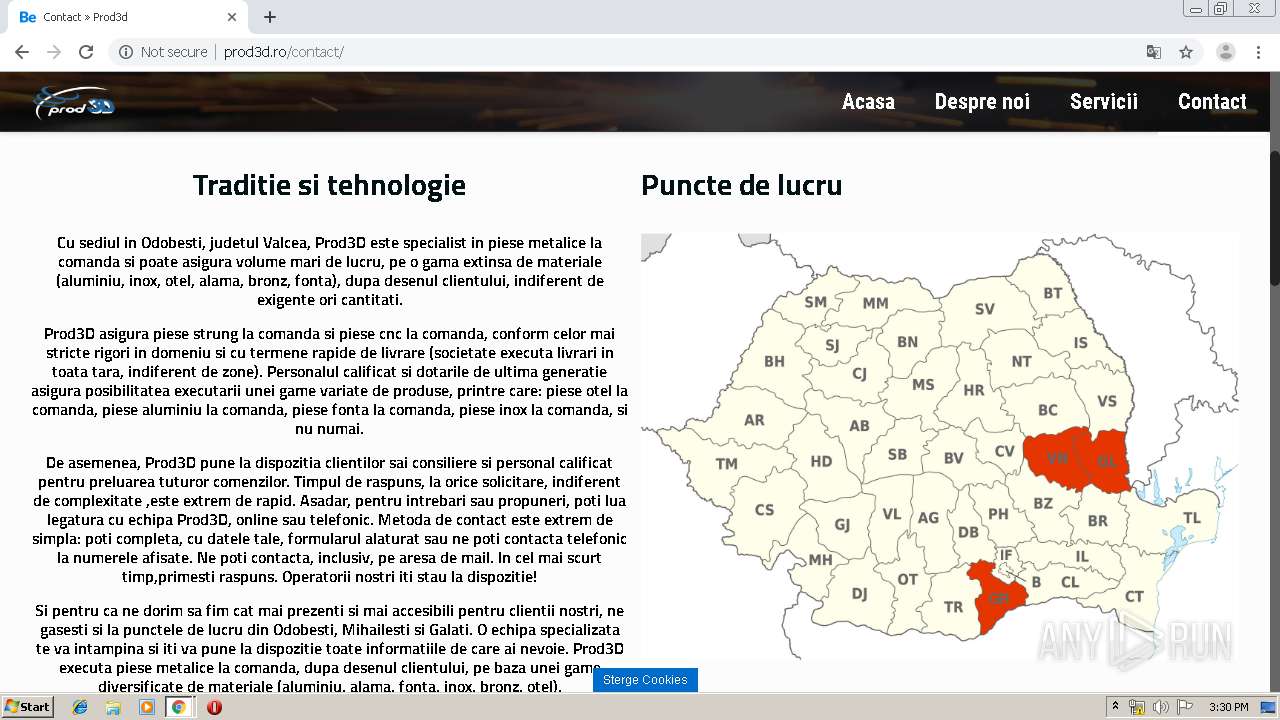Screen dimensions: 1280x720
Task: Launch Internet Explorer from taskbar
Action: (80, 707)
